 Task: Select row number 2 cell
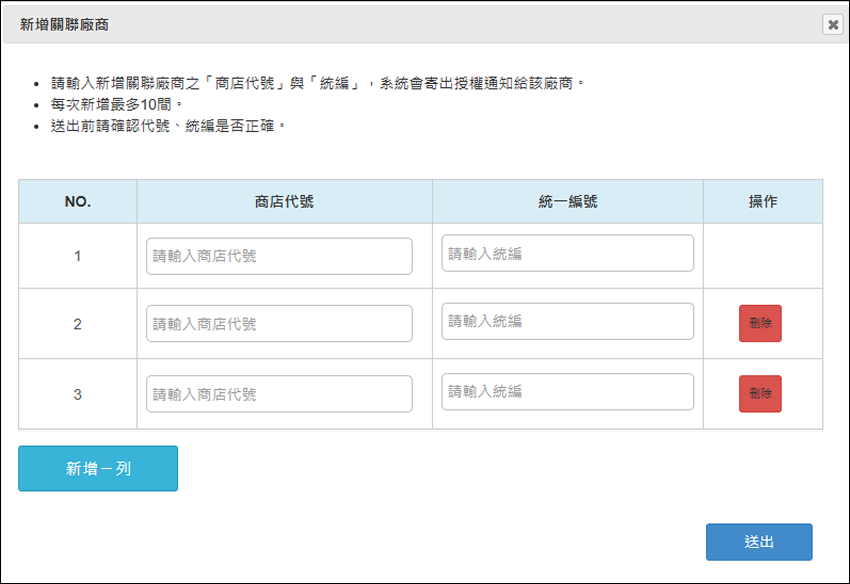point(78,324)
